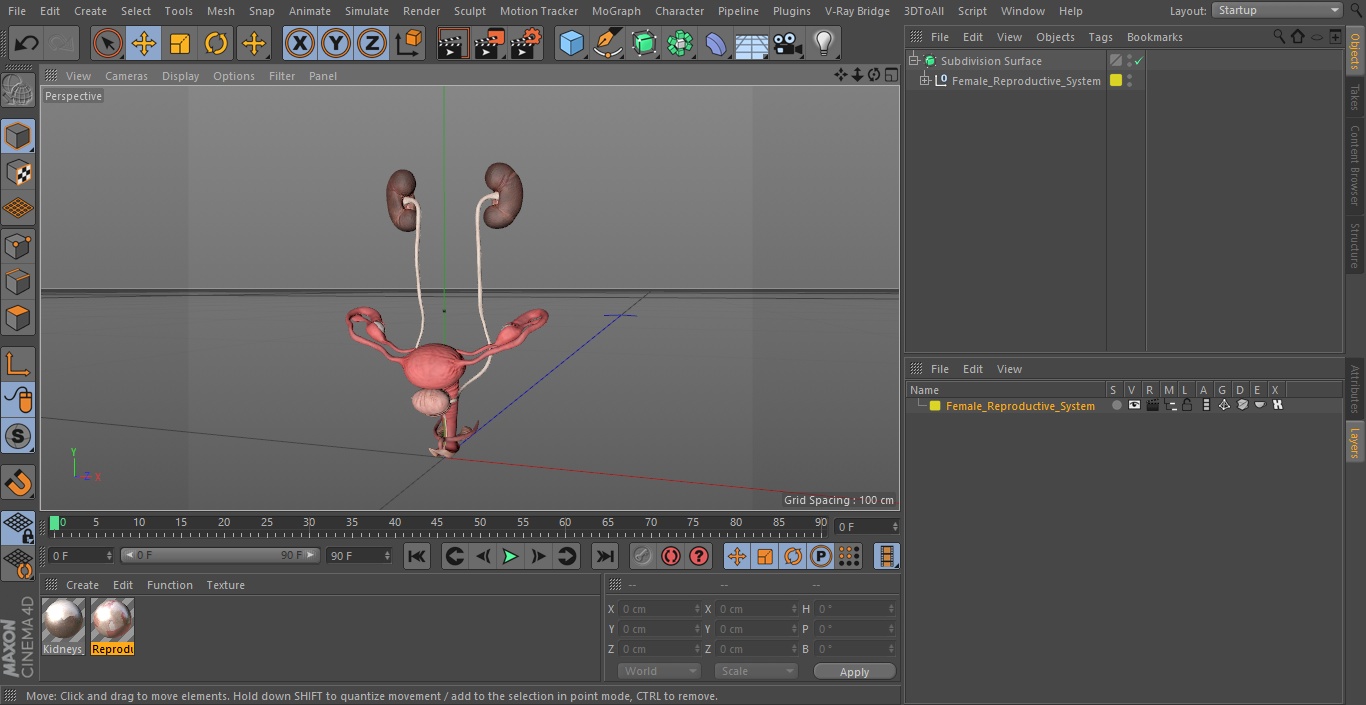Add a Cube primitive object
Screen dimensions: 1366x705
click(571, 43)
